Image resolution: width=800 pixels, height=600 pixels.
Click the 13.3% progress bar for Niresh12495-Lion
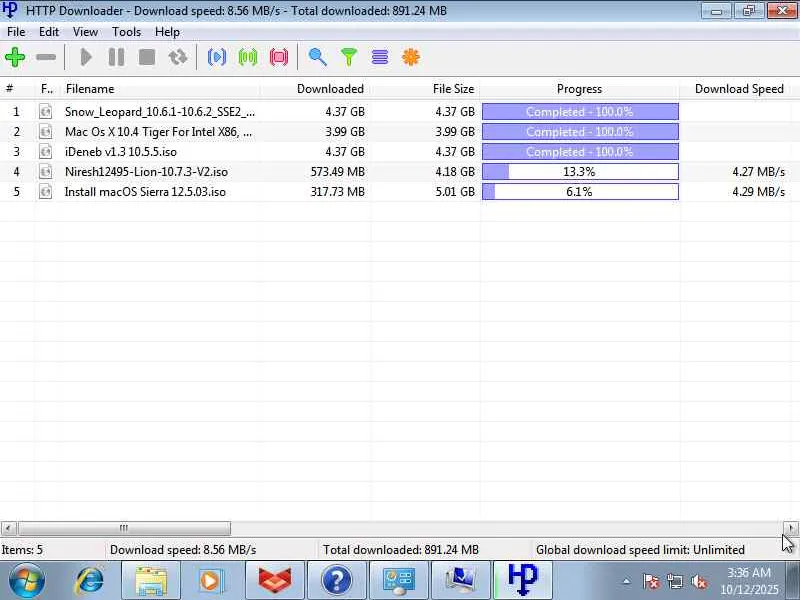580,171
